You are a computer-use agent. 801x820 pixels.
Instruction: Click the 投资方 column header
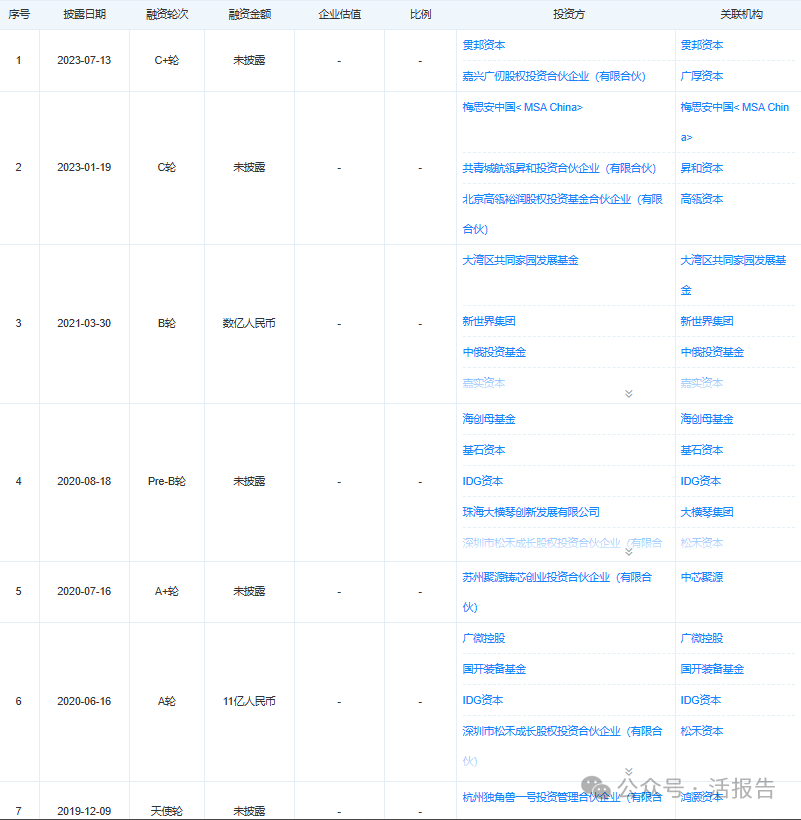pos(567,13)
